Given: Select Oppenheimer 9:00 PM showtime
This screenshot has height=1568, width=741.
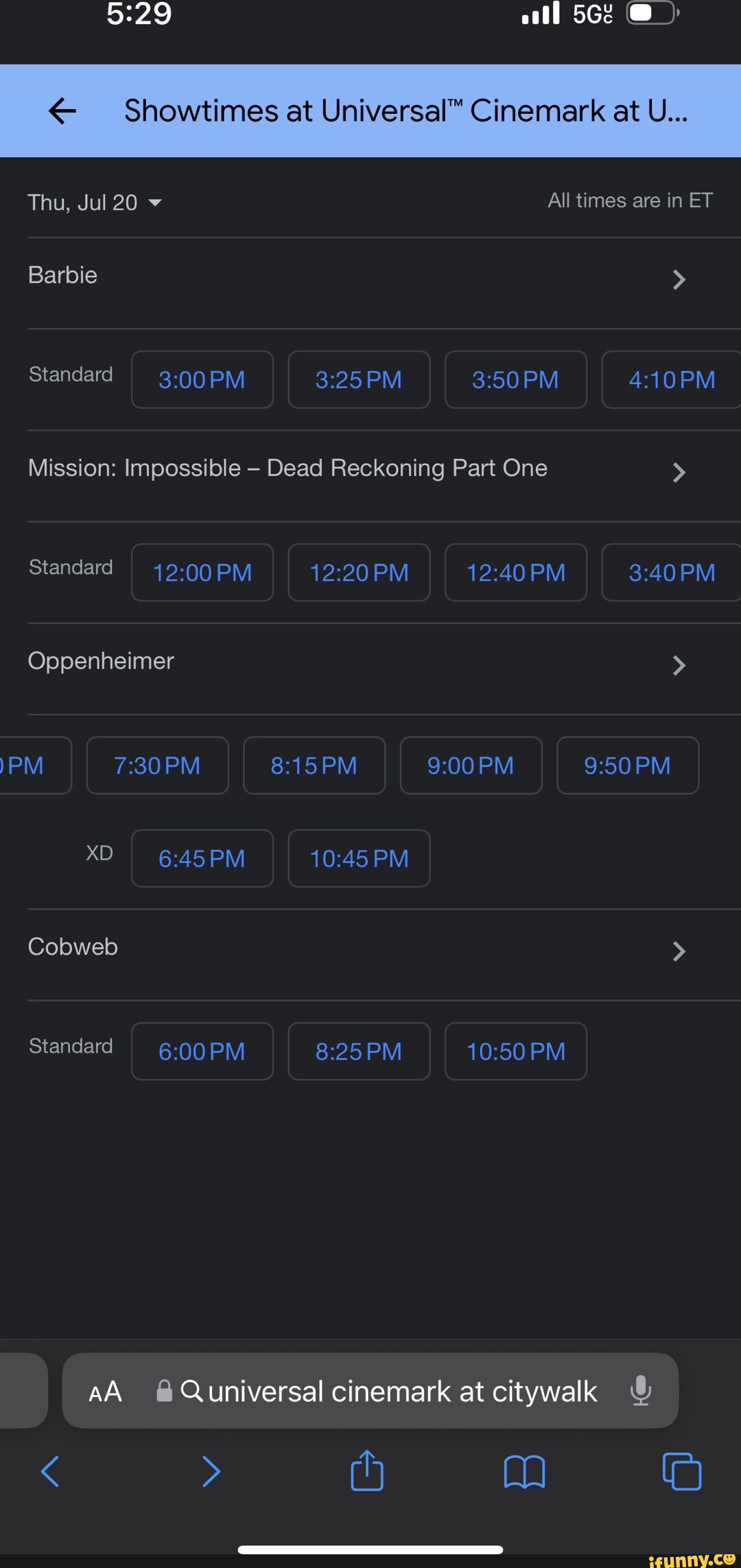Looking at the screenshot, I should click(471, 765).
